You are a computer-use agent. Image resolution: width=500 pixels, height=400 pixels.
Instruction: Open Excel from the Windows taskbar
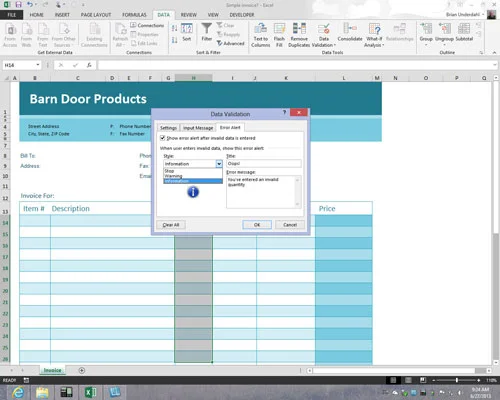point(91,392)
